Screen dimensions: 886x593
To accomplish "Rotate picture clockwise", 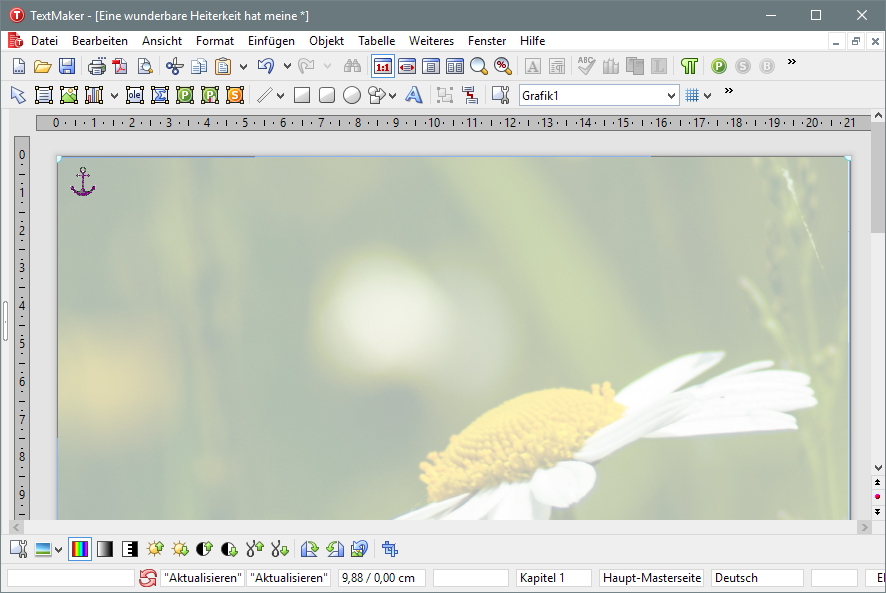I will [x=310, y=549].
